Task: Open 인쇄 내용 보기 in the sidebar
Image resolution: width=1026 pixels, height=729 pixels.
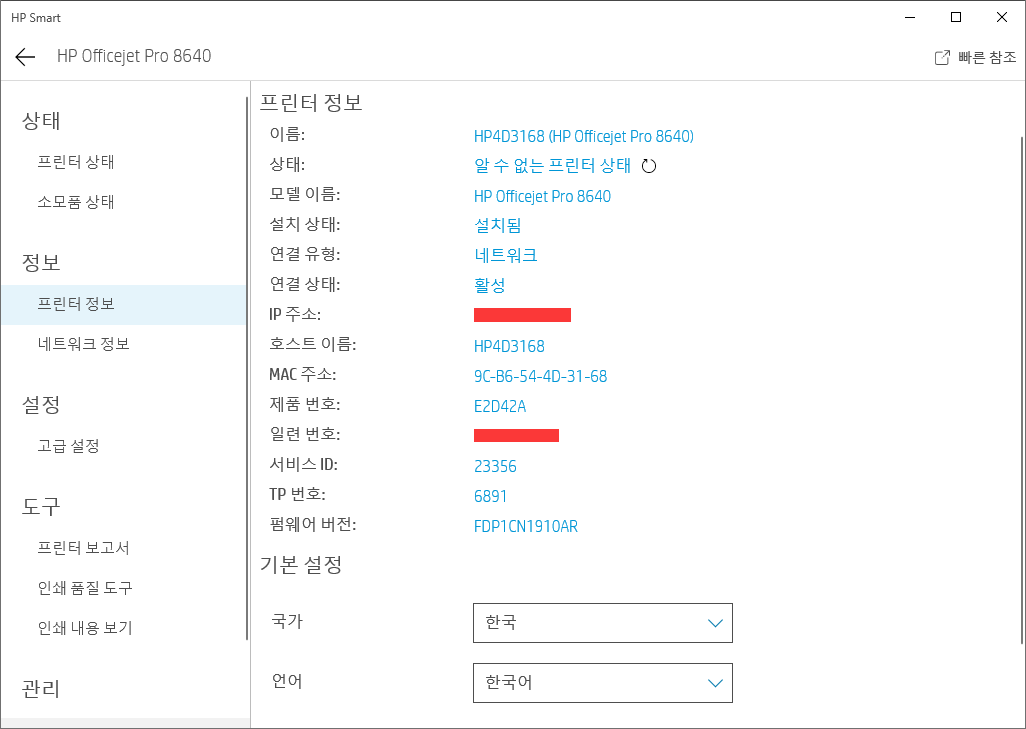Action: pyautogui.click(x=85, y=628)
